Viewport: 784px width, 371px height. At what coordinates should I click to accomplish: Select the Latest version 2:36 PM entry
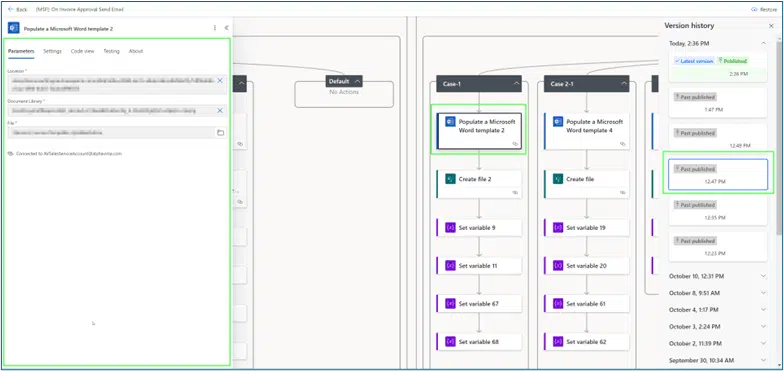718,67
